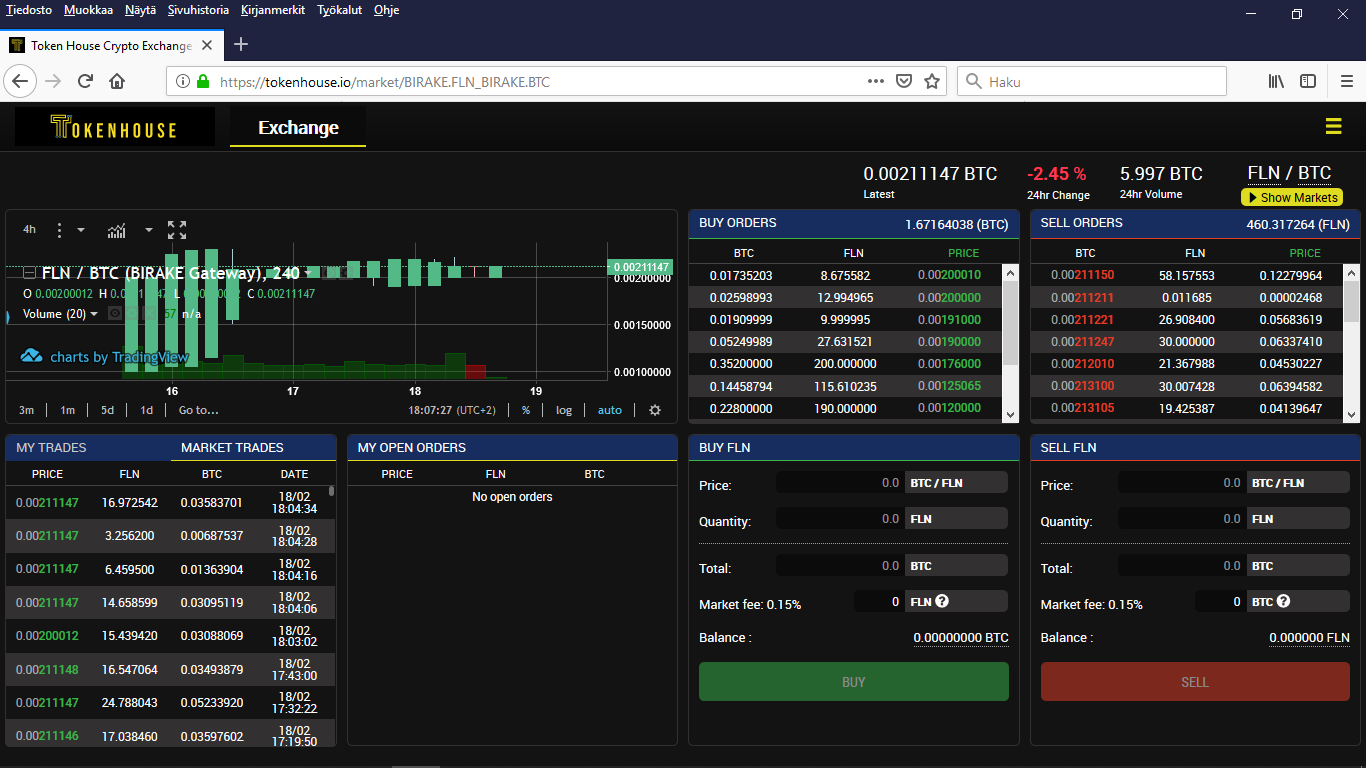Viewport: 1366px width, 768px height.
Task: Open the timezone (UTC+2) selector
Action: tap(452, 410)
